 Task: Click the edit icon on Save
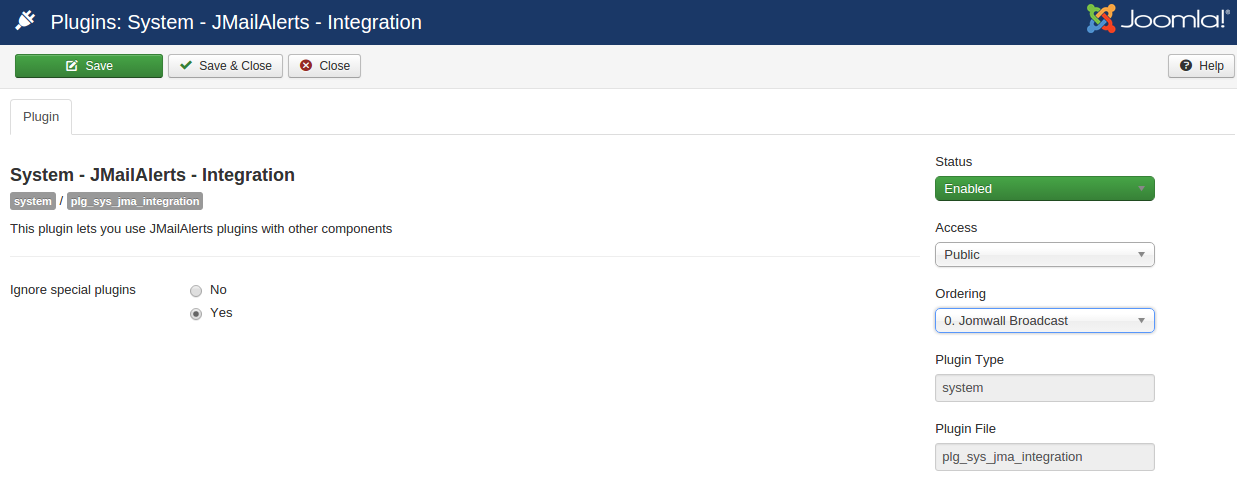pyautogui.click(x=72, y=66)
